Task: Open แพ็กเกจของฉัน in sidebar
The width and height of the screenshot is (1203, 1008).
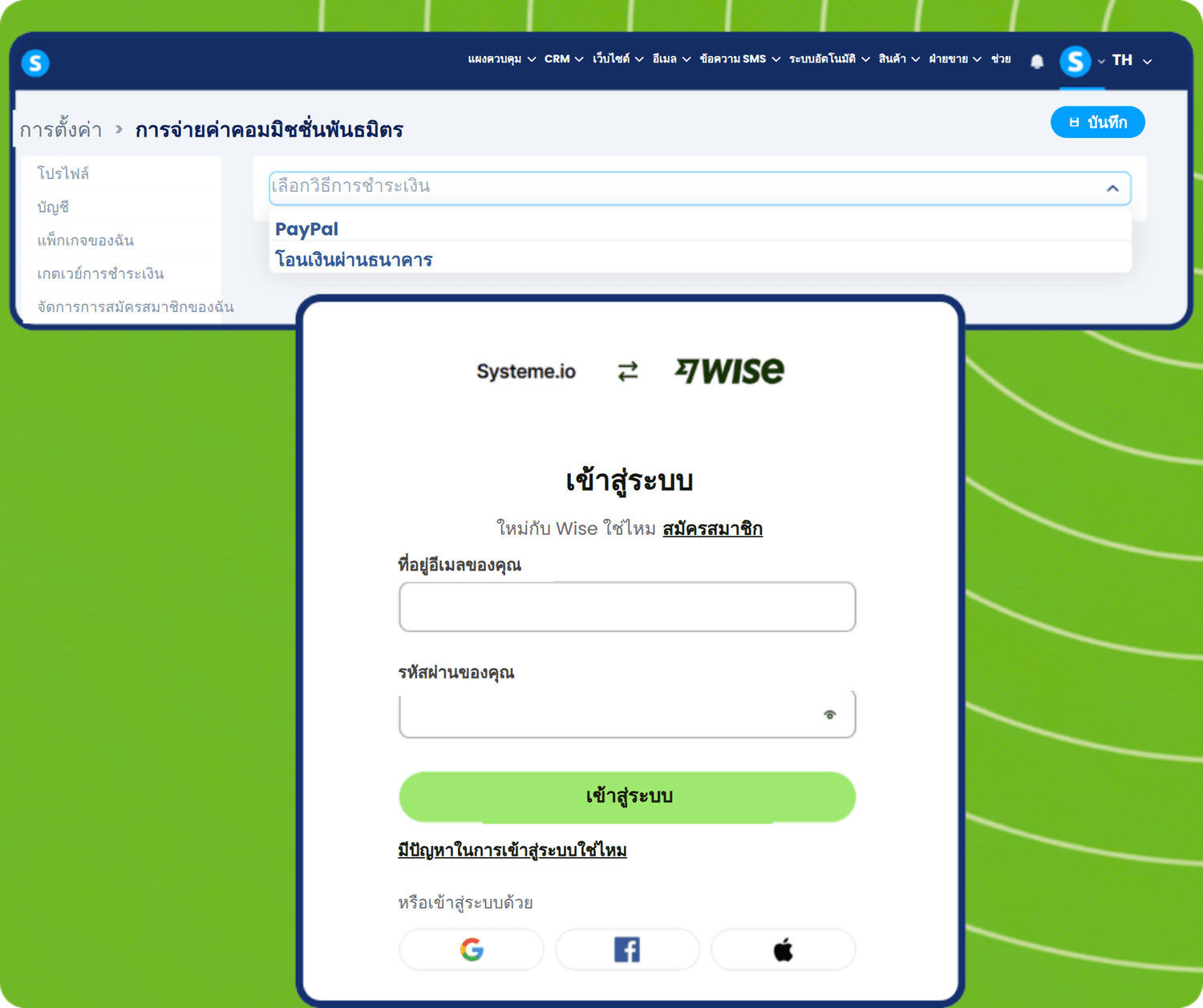Action: coord(85,240)
